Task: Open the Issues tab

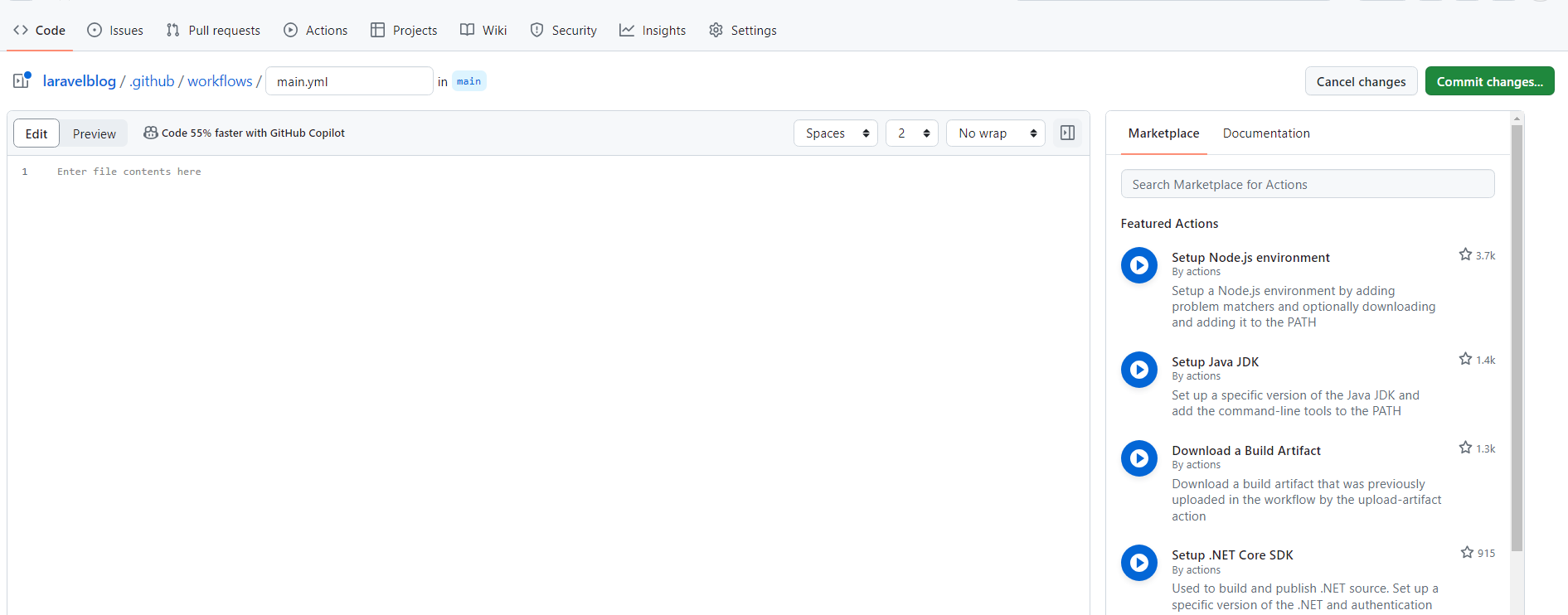Action: click(x=115, y=30)
